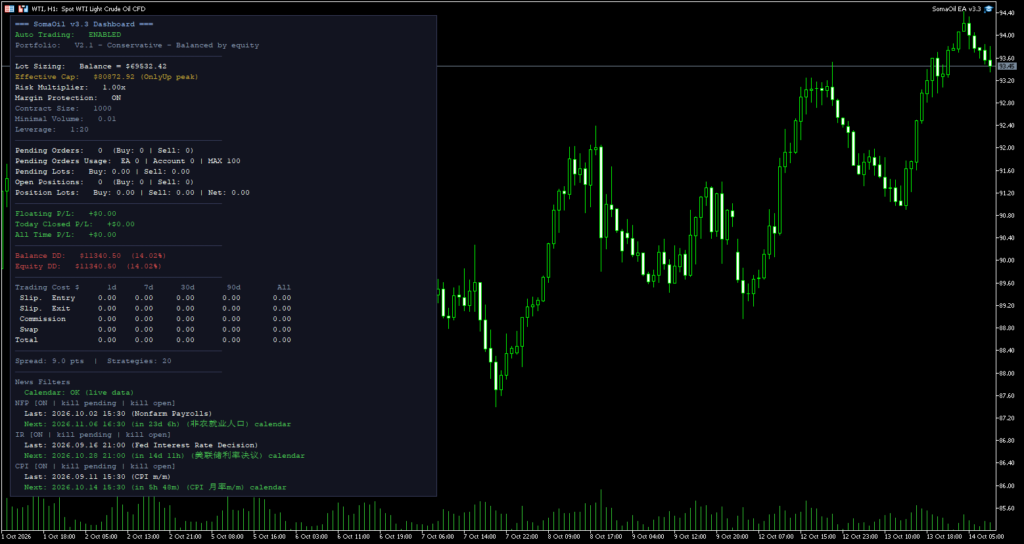Click the Next 2026.10.14 15:30 CPI entry

tap(155, 487)
